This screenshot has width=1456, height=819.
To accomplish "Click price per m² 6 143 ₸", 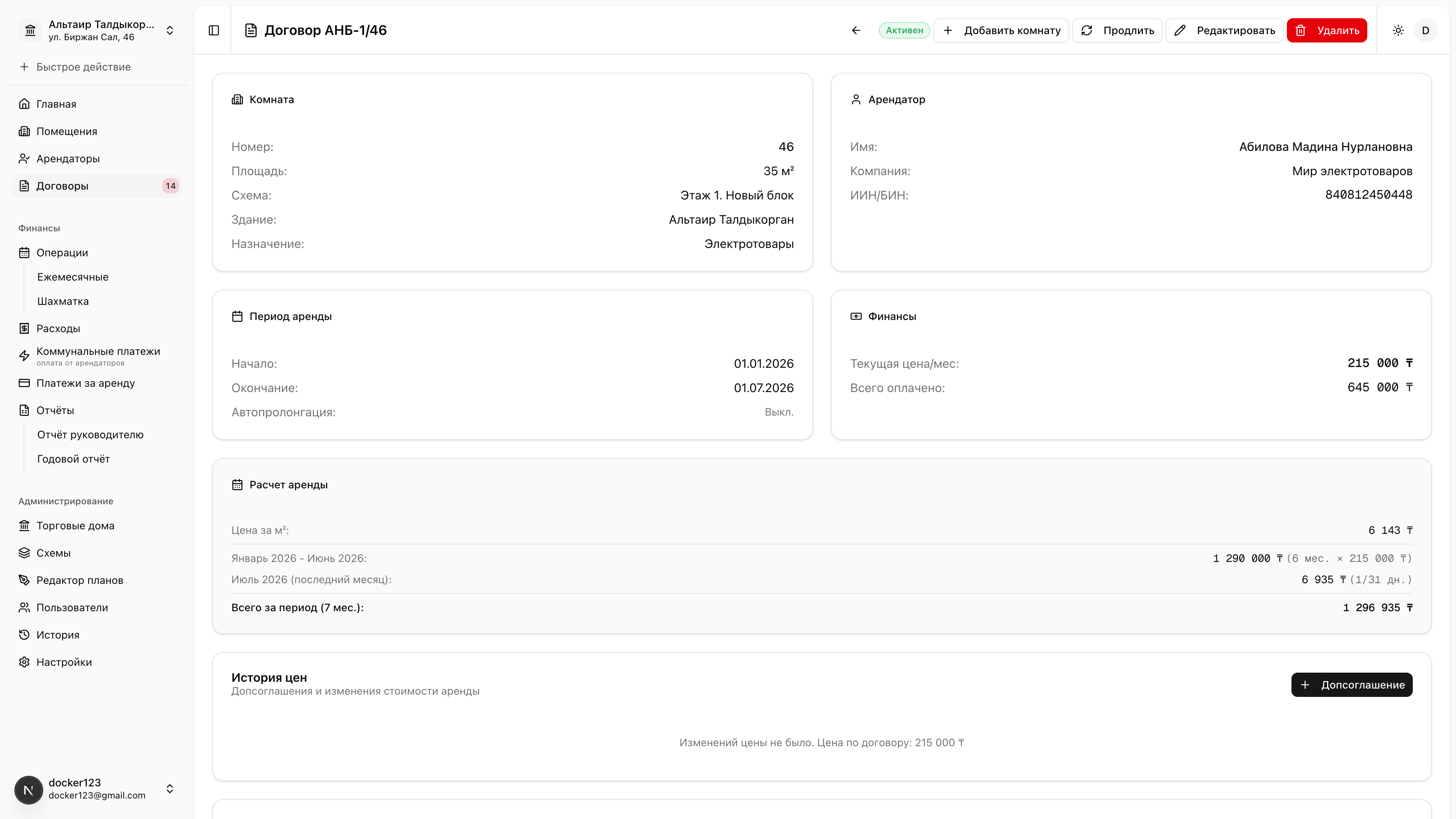I will pos(1390,530).
